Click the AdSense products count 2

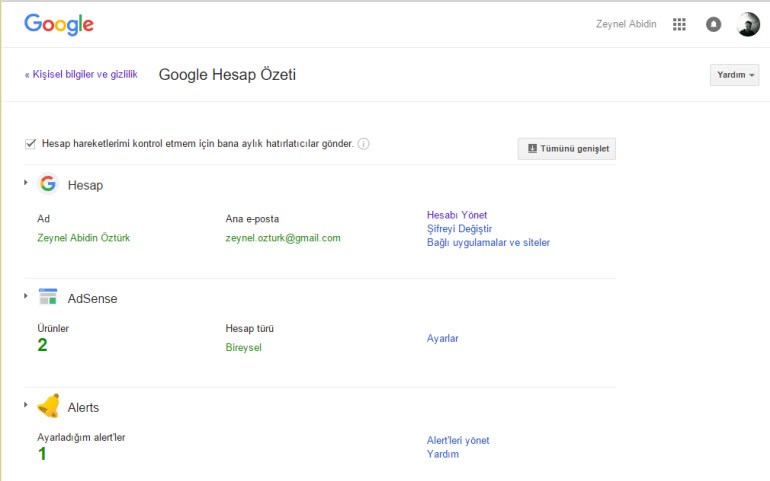(42, 345)
